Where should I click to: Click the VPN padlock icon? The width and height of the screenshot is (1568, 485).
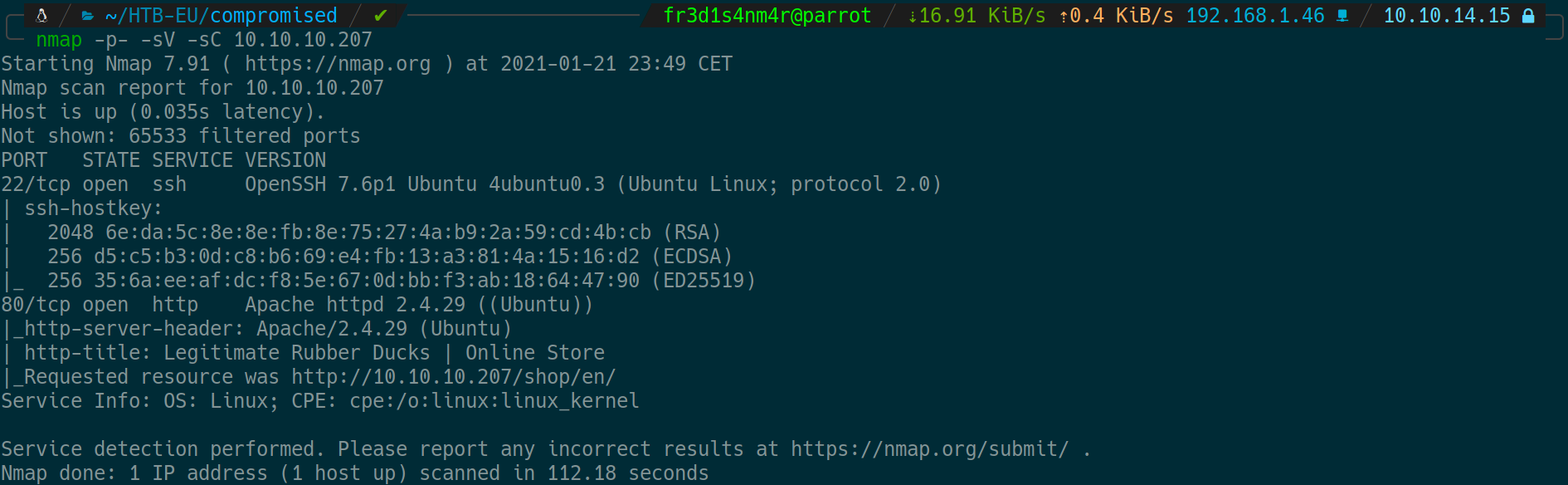(1528, 16)
